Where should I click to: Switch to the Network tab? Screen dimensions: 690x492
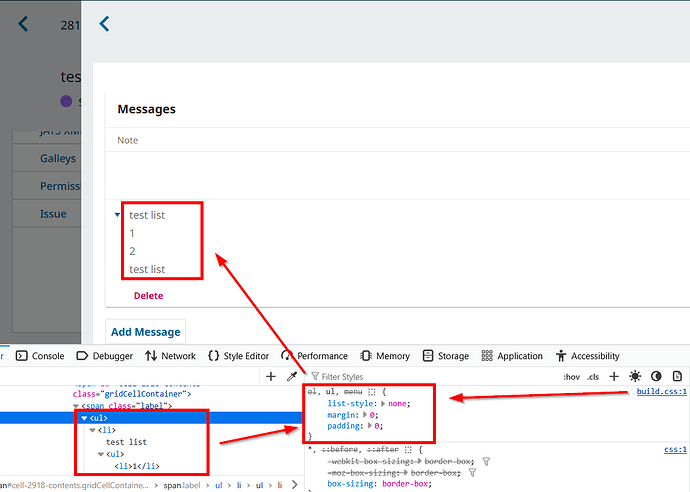[x=170, y=356]
